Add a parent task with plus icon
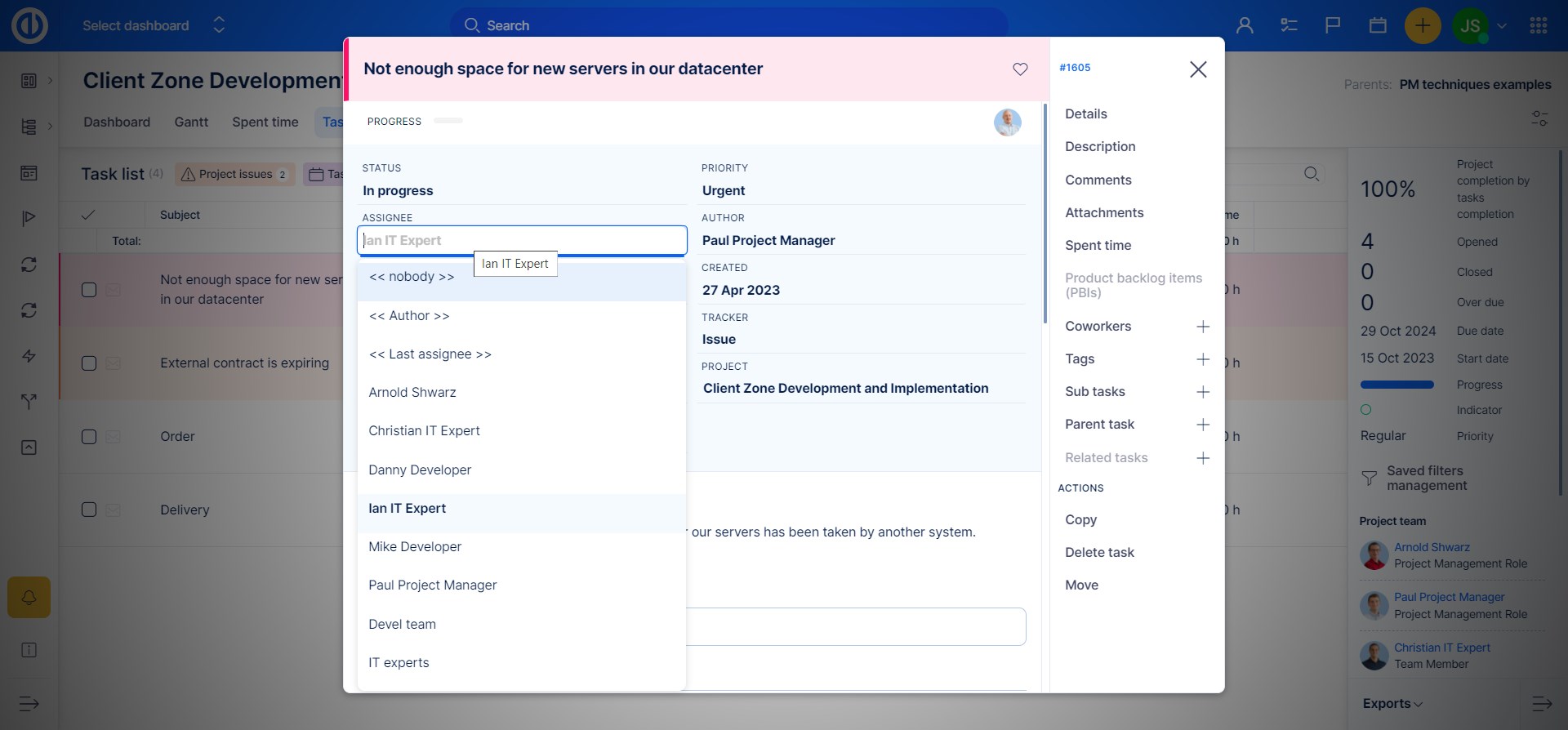 pyautogui.click(x=1203, y=425)
